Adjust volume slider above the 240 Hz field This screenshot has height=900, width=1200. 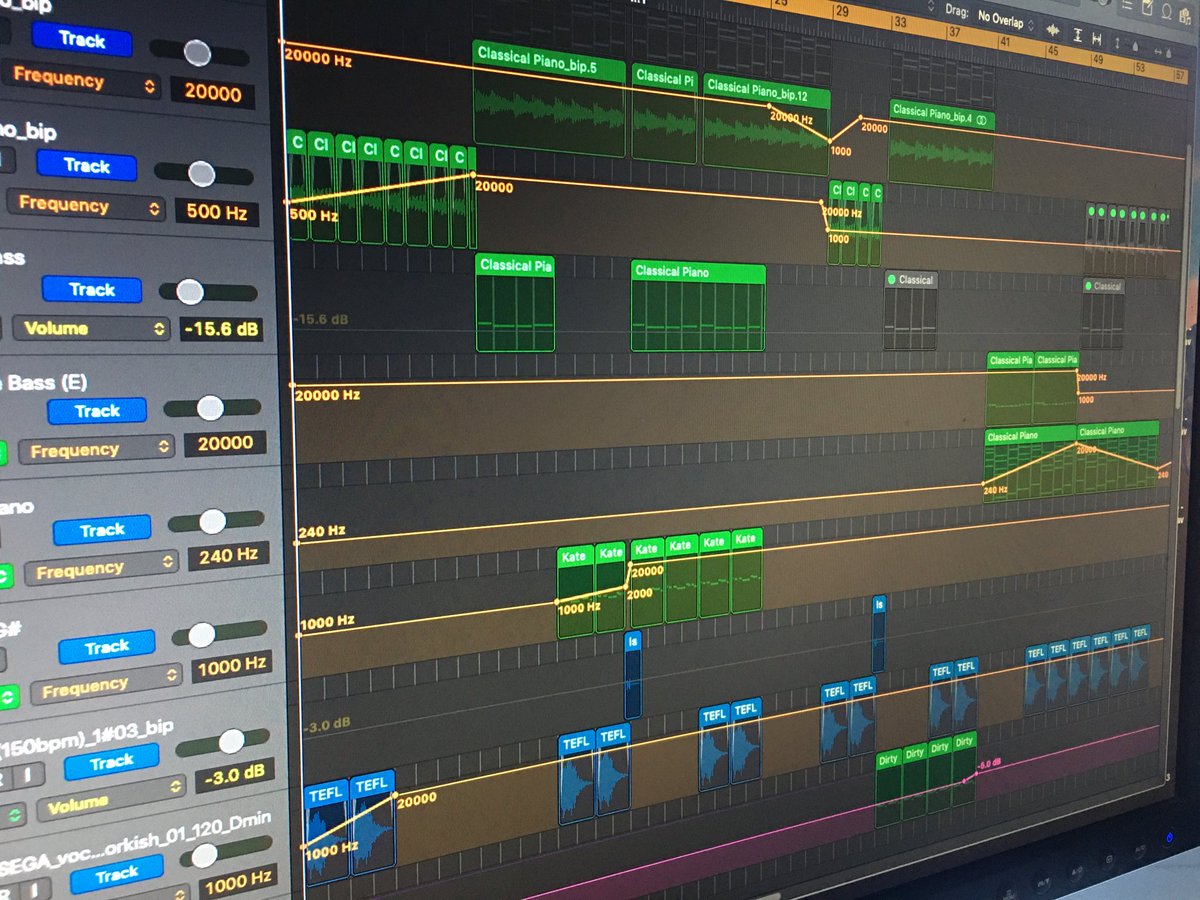click(216, 521)
